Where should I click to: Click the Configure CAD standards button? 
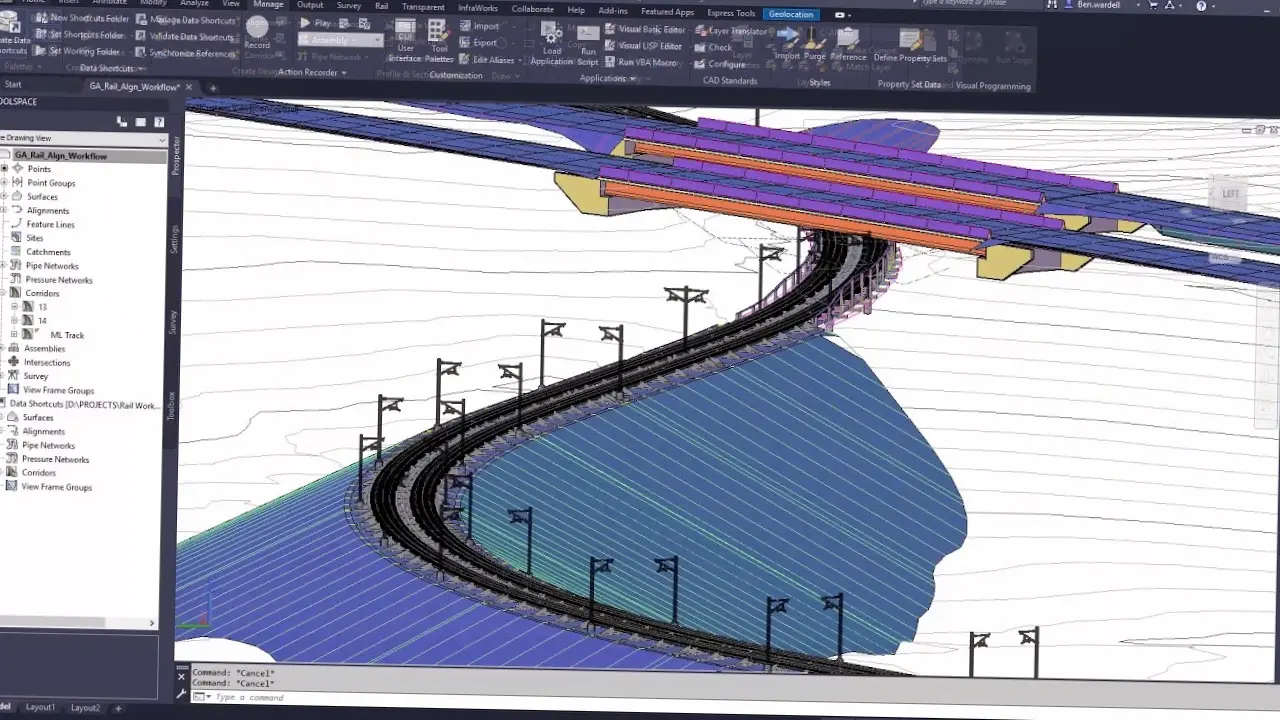tap(720, 64)
